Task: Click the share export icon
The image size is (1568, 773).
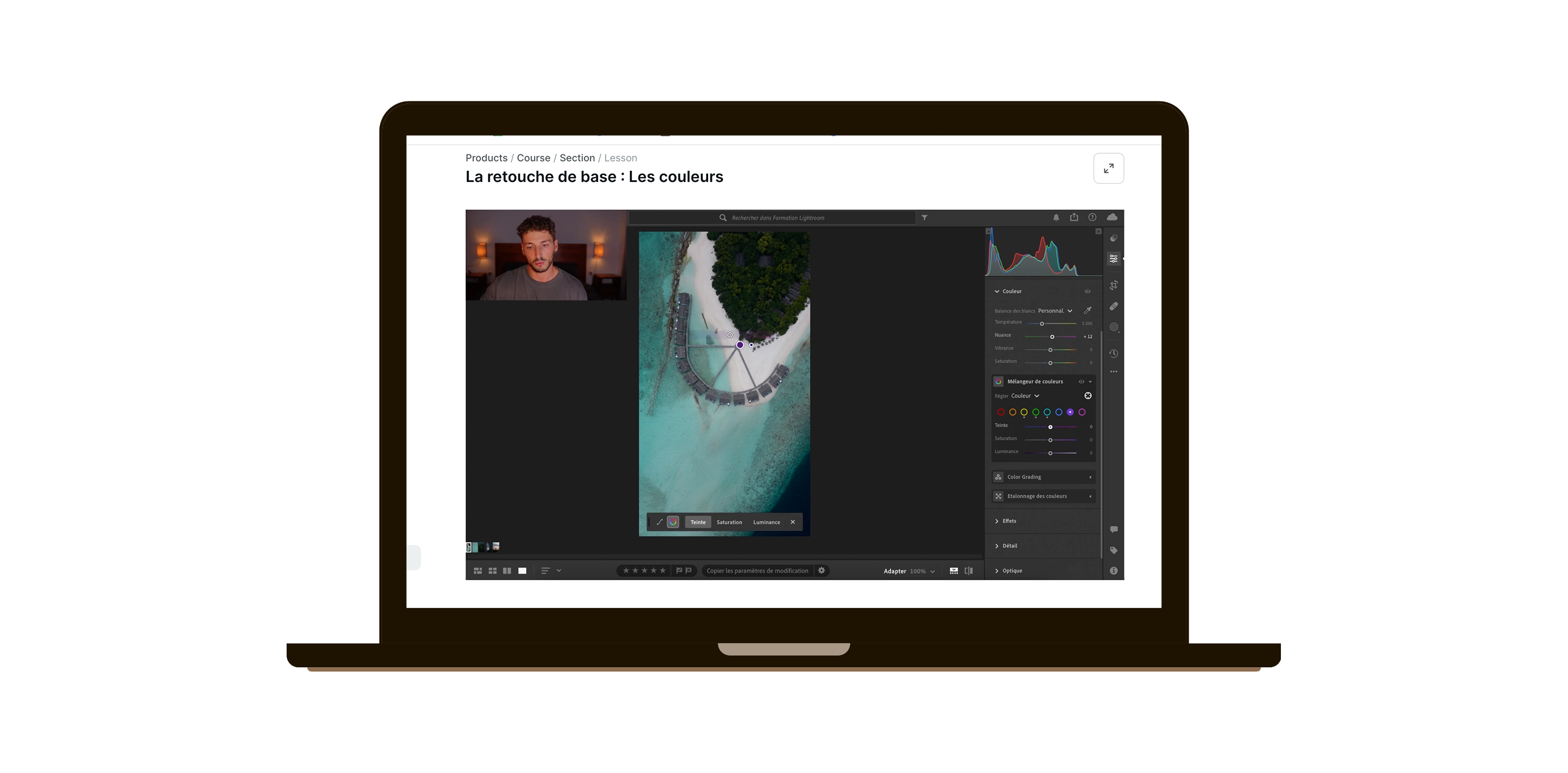Action: tap(1074, 217)
